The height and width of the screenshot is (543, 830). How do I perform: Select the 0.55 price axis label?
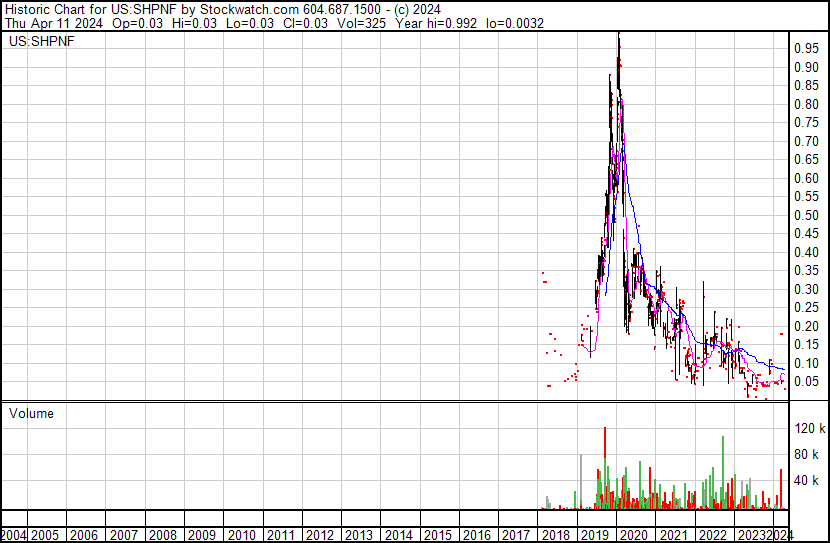tap(806, 197)
